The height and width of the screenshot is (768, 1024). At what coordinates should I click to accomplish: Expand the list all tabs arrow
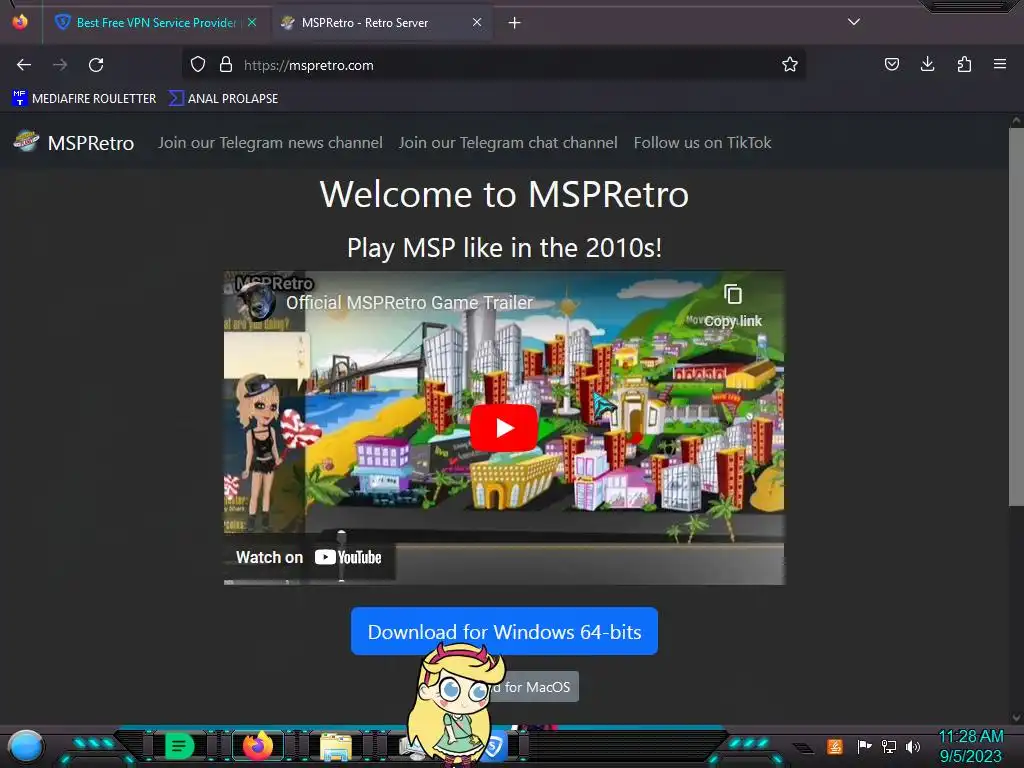click(854, 22)
